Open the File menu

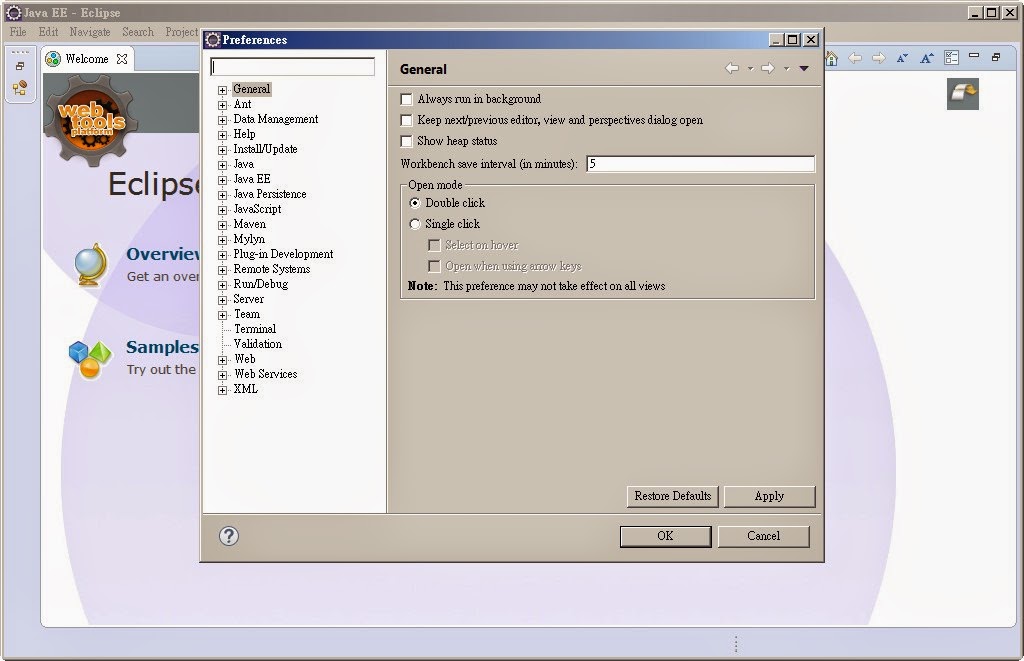coord(18,32)
